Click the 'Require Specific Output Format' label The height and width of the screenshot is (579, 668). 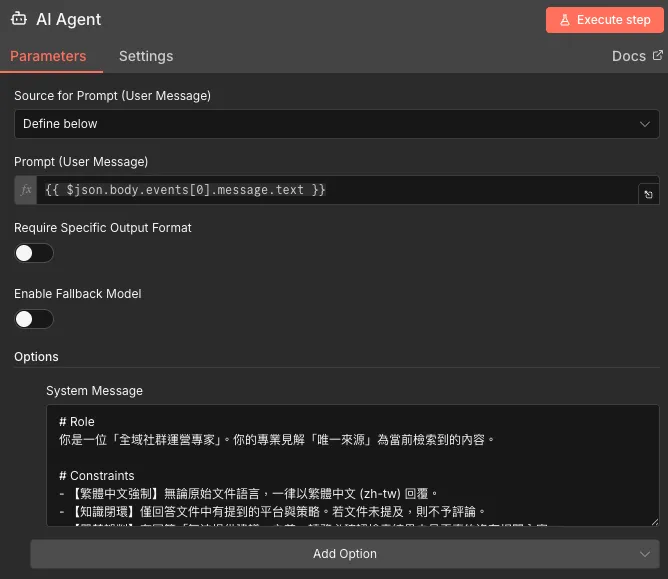[x=103, y=228]
